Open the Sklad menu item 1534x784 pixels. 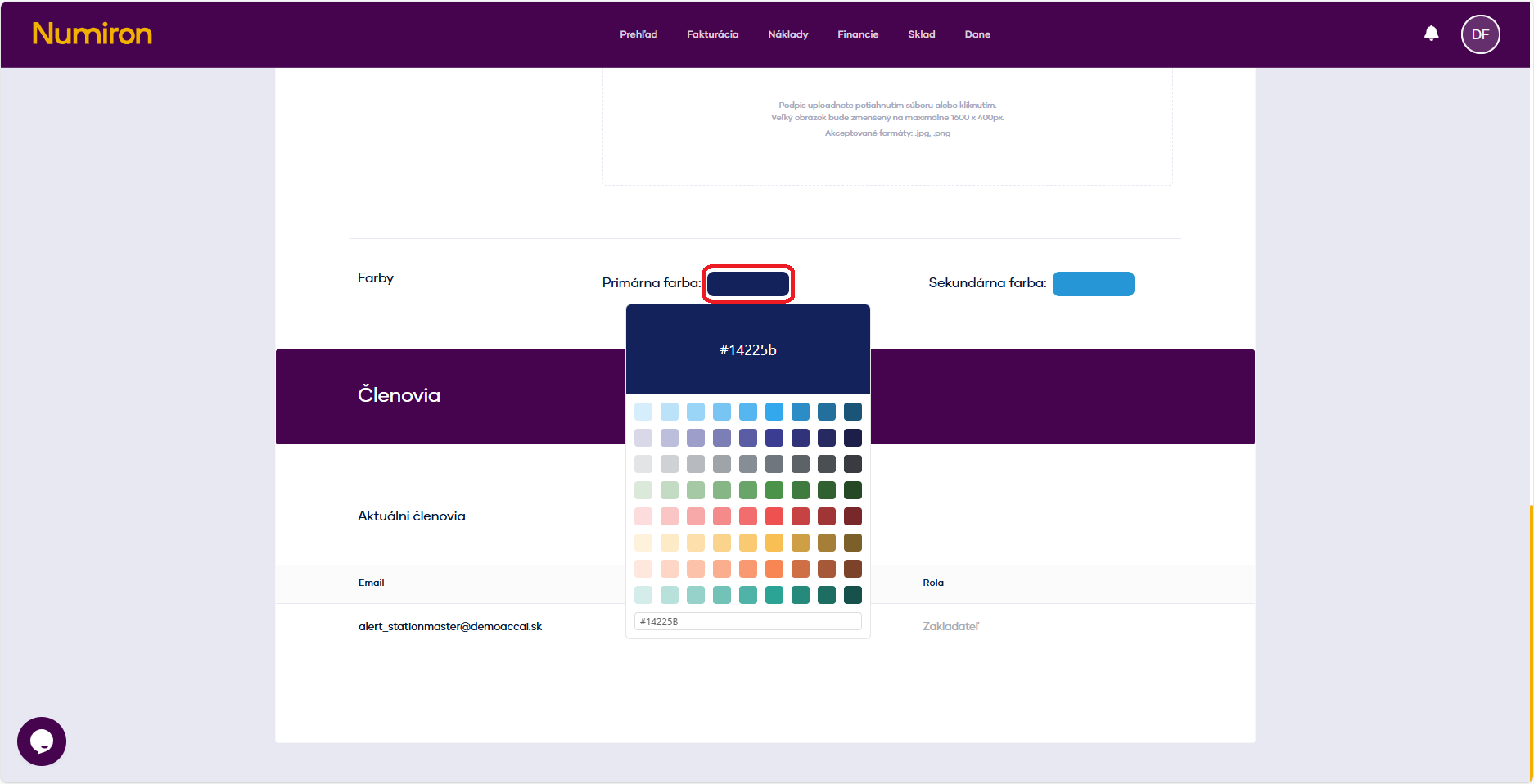(921, 34)
